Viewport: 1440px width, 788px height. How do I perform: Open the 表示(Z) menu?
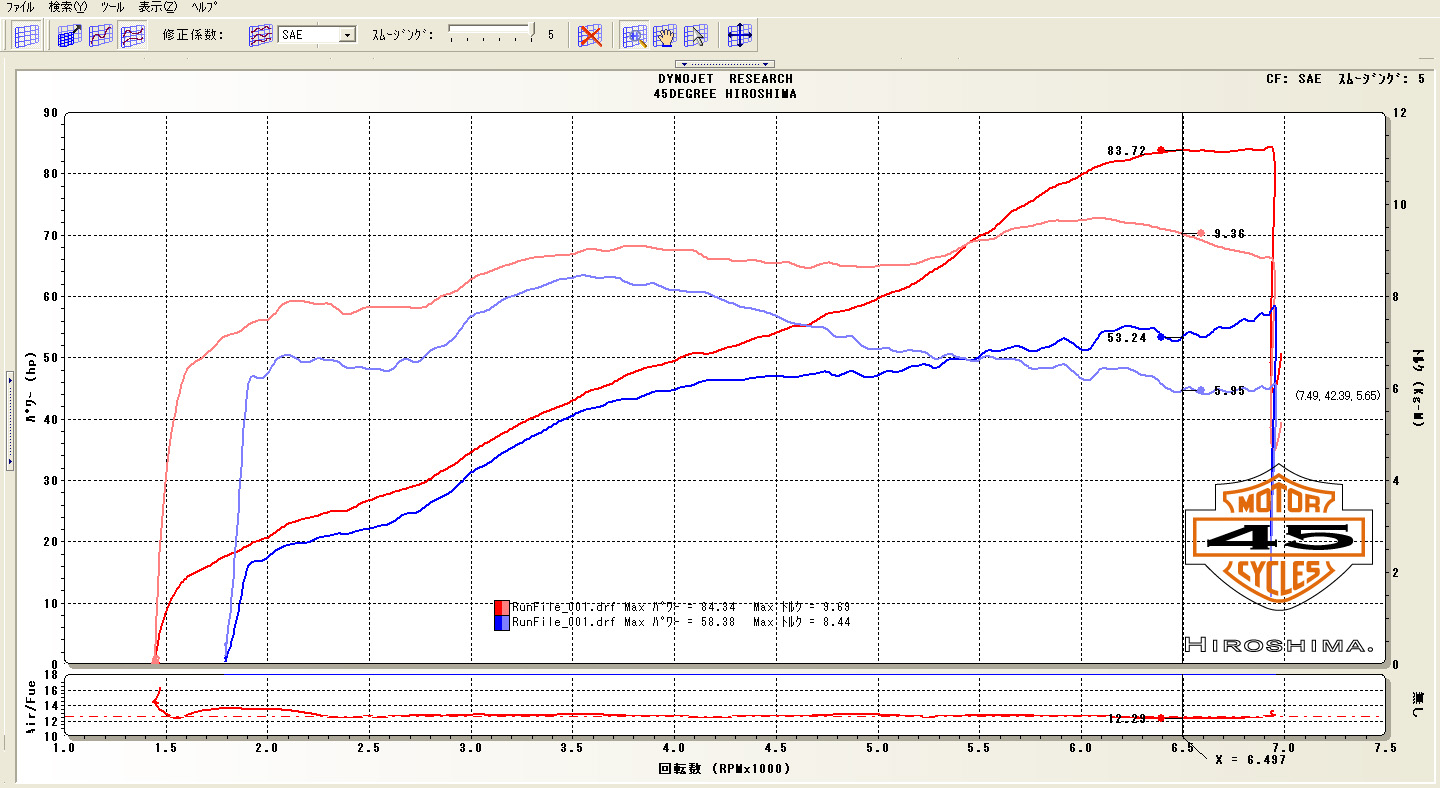(157, 7)
